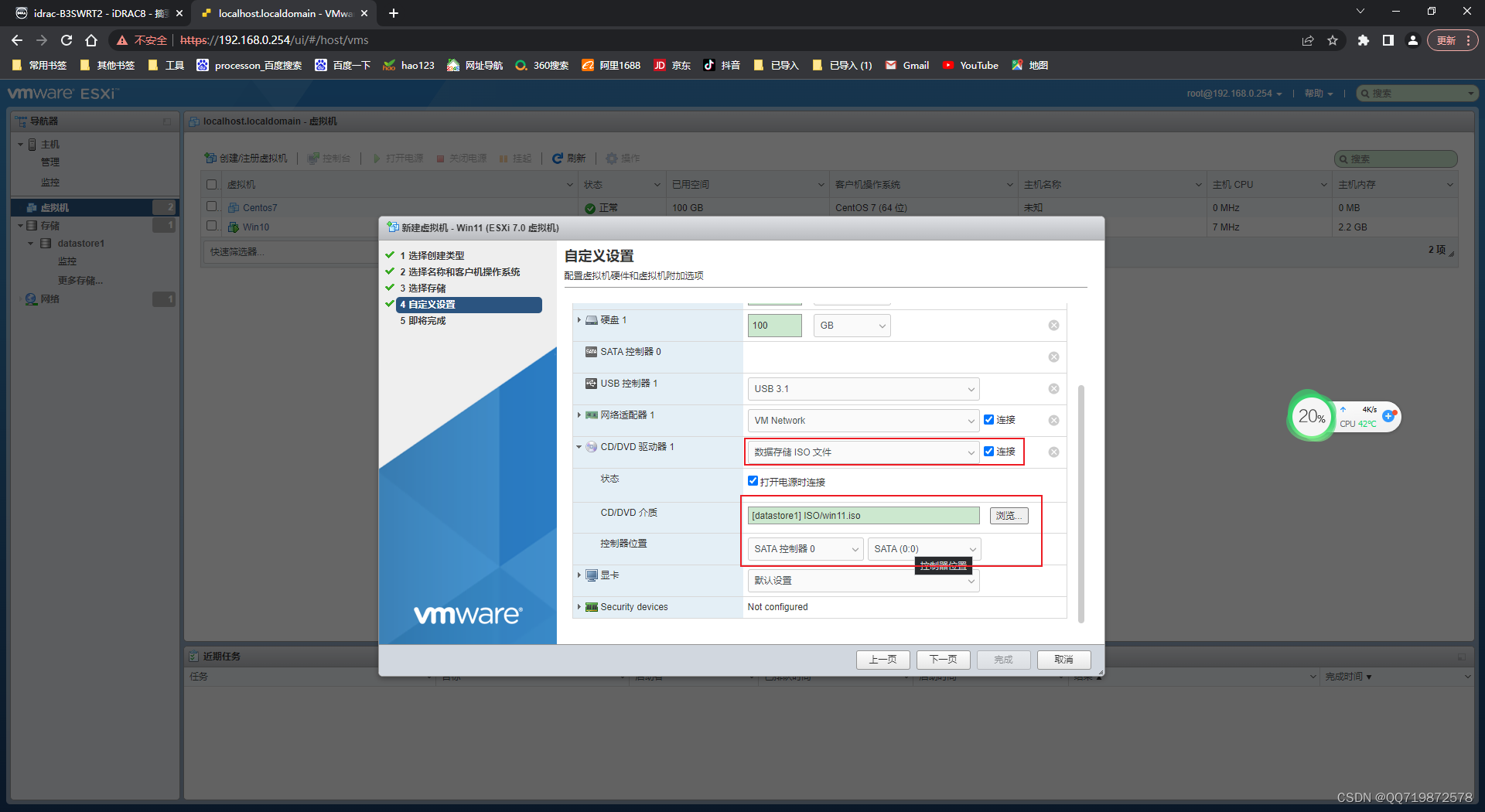The image size is (1485, 812).
Task: Open a new browser tab with plus icon
Action: [394, 13]
